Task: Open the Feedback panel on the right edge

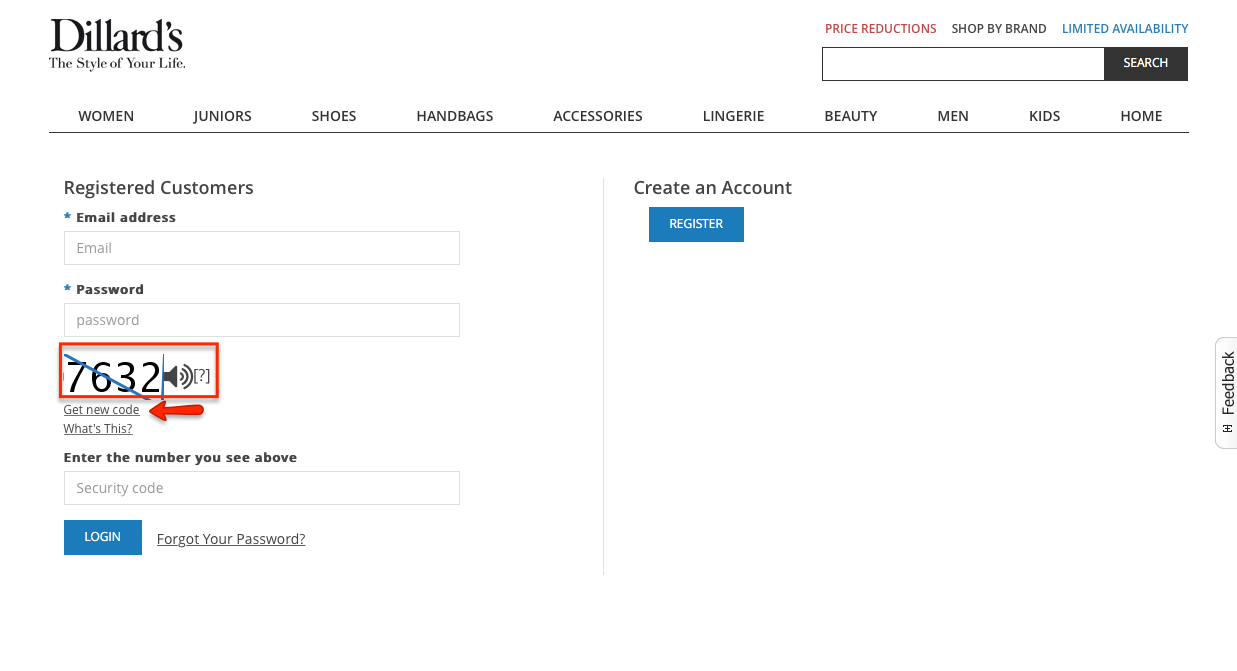Action: (x=1225, y=392)
